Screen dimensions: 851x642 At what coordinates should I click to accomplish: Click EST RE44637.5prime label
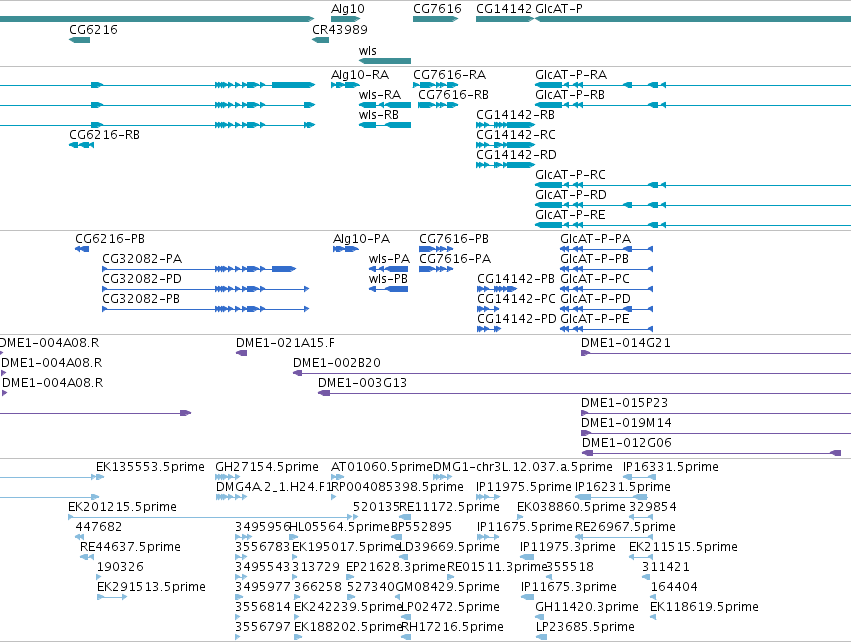tap(130, 548)
